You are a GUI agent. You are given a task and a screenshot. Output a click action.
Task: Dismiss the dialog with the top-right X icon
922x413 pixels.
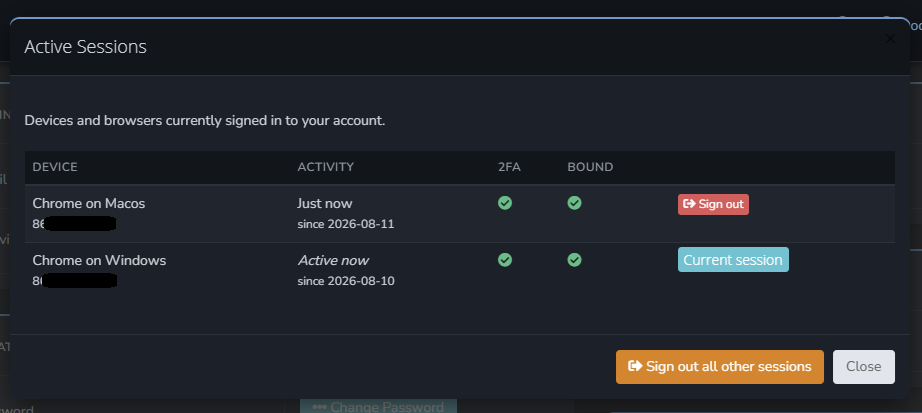(x=890, y=39)
